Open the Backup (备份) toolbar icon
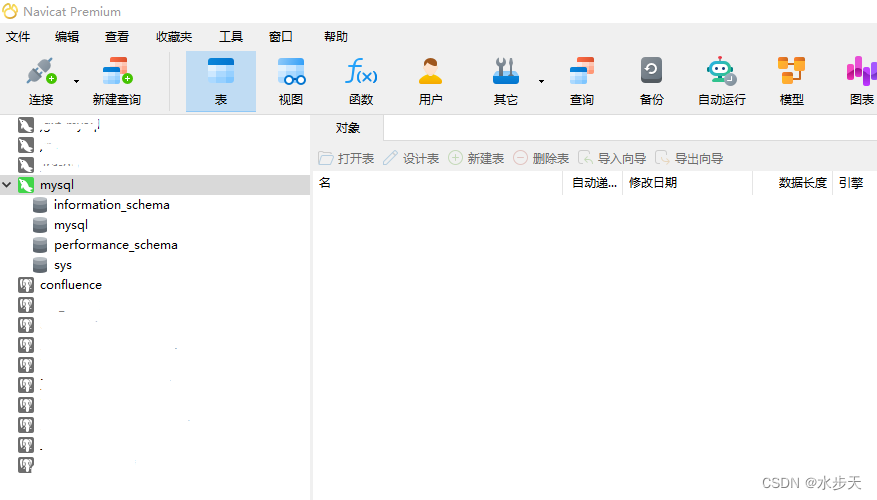This screenshot has height=500, width=877. point(652,72)
